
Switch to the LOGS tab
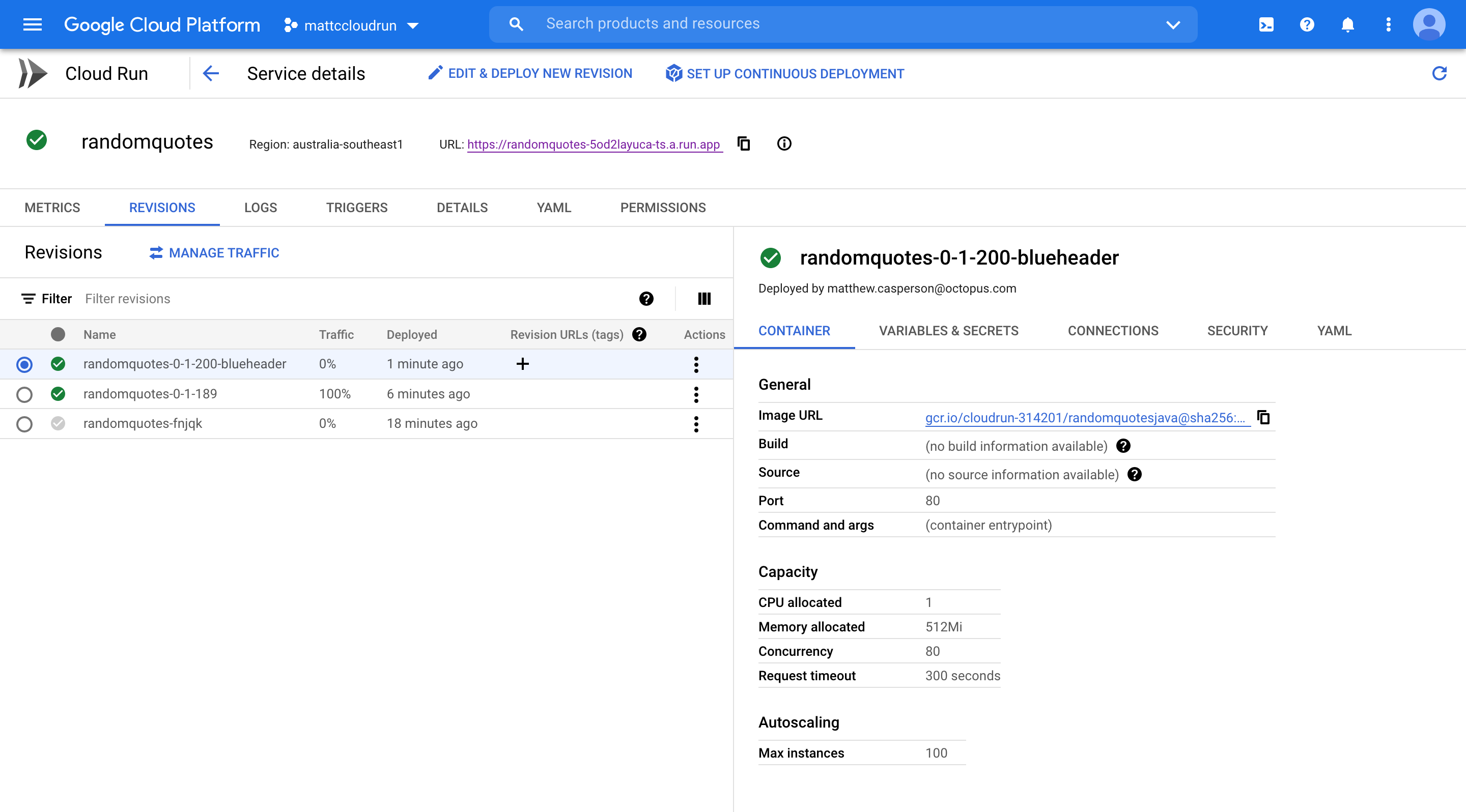pyautogui.click(x=260, y=208)
